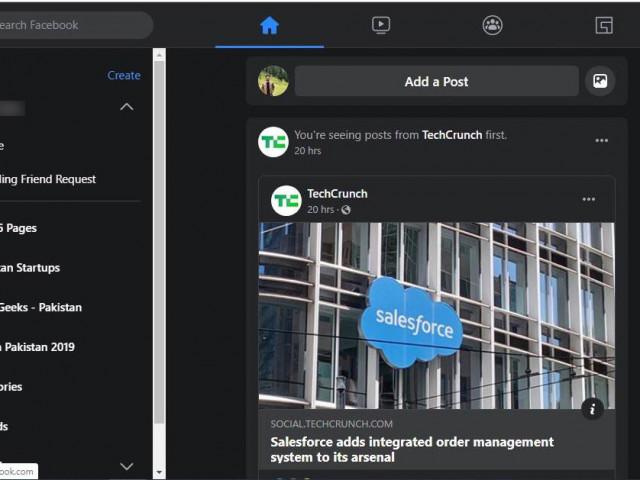Open the Startups group sidebar item
This screenshot has height=480, width=640.
click(30, 268)
